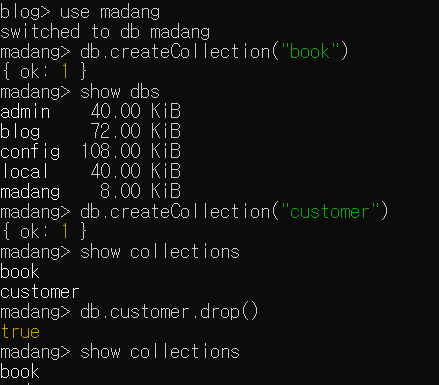Click the green "customer" string argument
The height and width of the screenshot is (385, 439).
click(x=330, y=212)
